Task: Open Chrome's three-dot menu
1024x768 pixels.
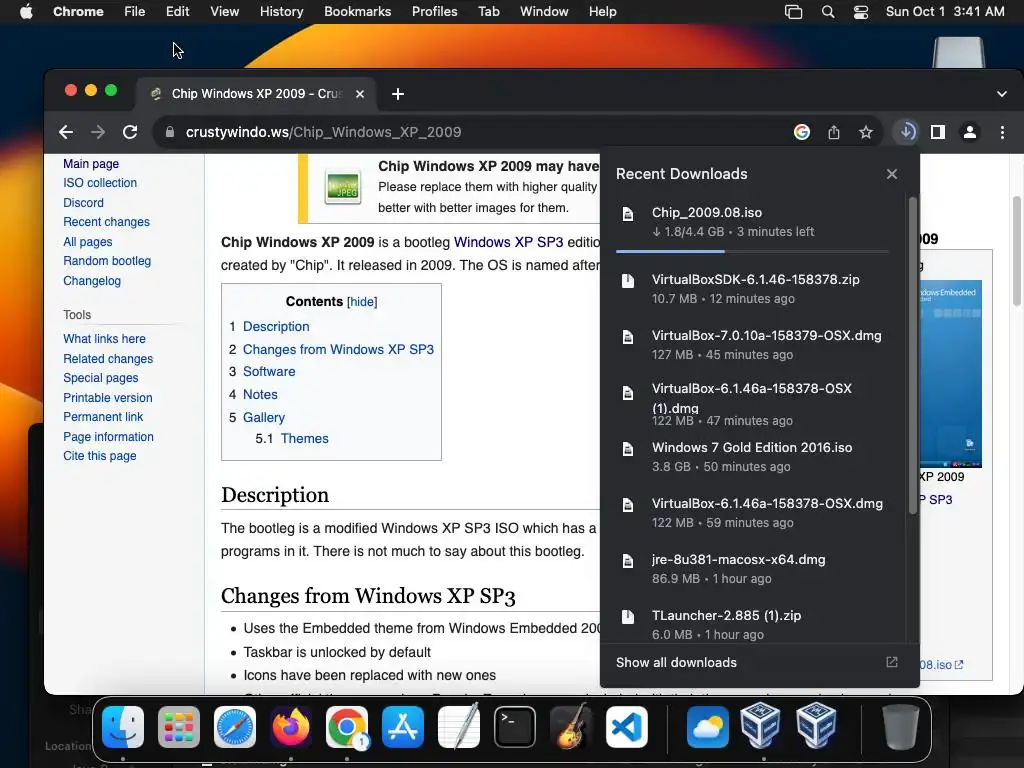Action: (1002, 133)
